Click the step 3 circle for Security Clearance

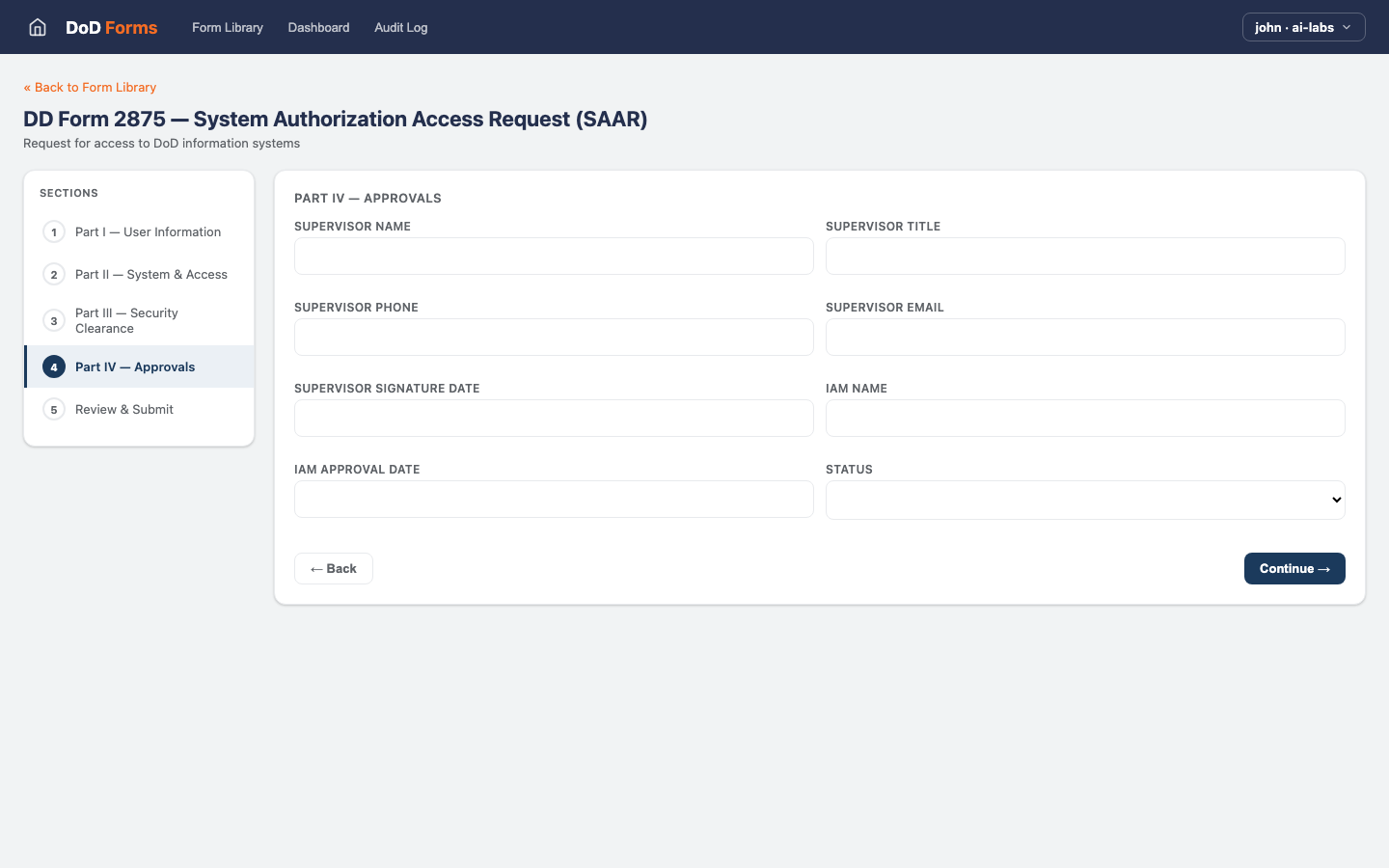coord(53,320)
